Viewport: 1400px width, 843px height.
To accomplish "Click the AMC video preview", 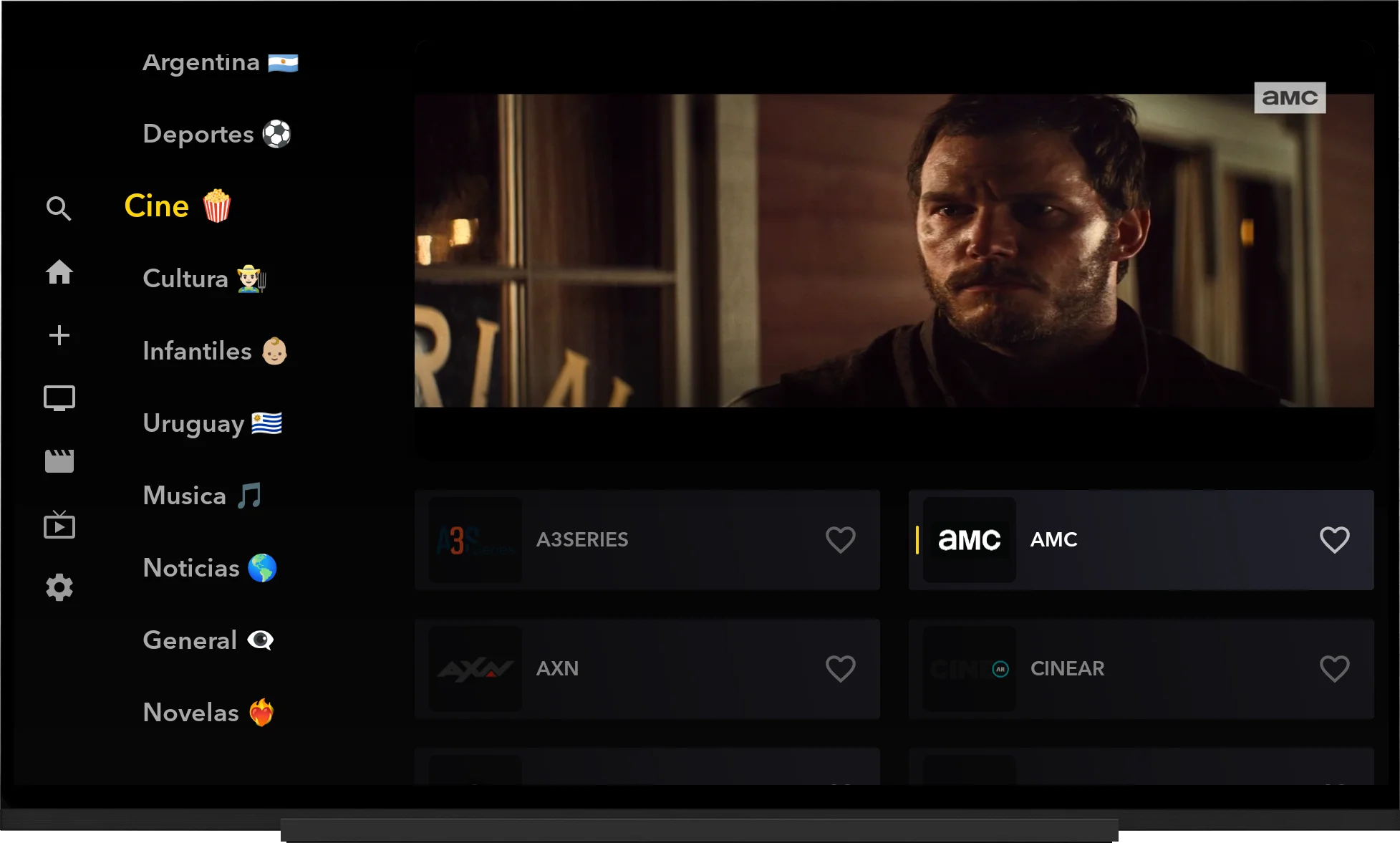I will (x=894, y=251).
